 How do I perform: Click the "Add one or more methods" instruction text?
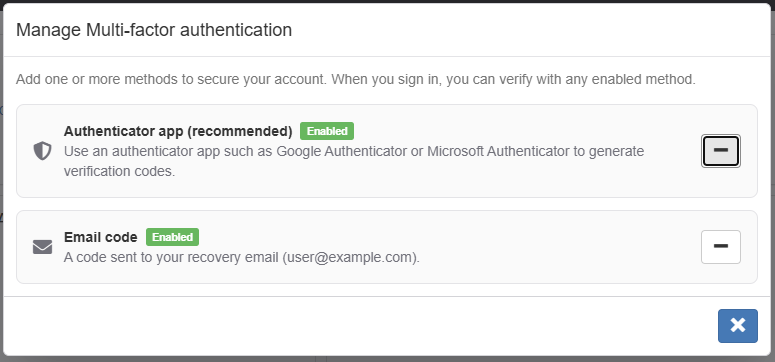tap(356, 79)
